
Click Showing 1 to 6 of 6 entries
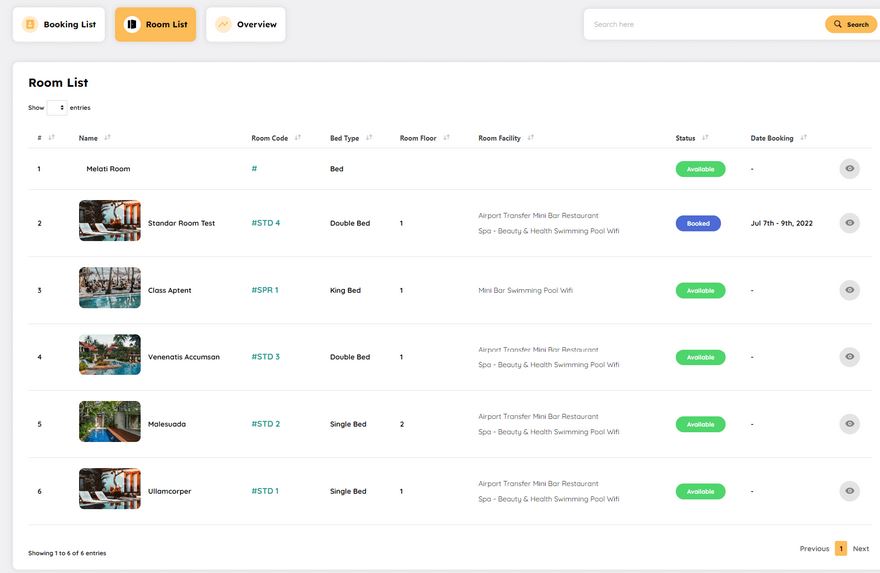click(x=67, y=553)
